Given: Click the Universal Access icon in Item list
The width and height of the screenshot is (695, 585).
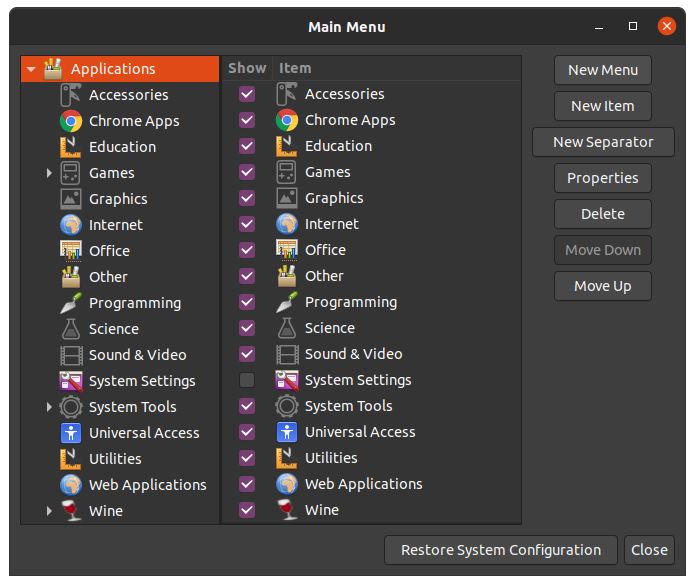Looking at the screenshot, I should [287, 432].
